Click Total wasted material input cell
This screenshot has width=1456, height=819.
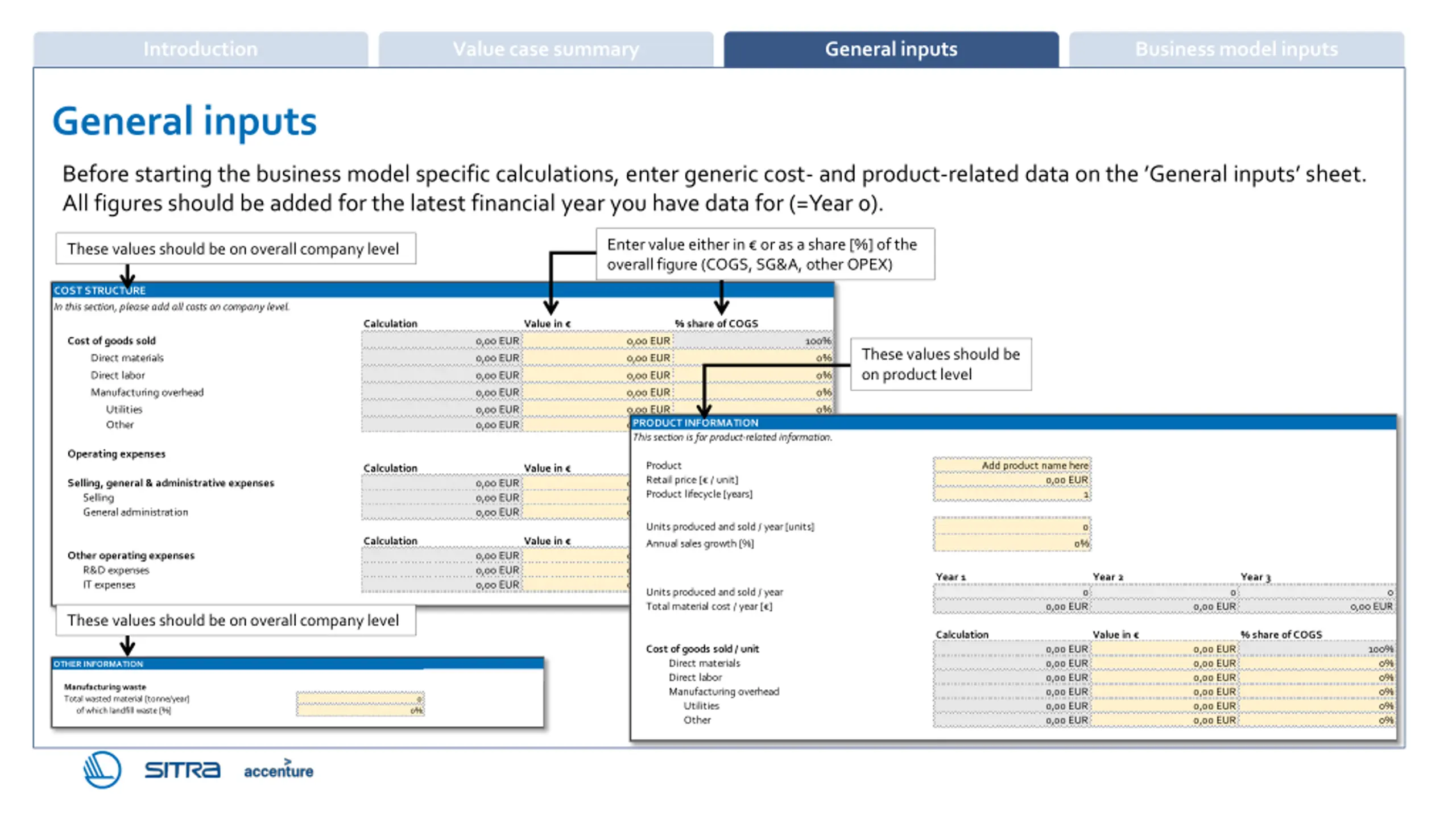pyautogui.click(x=361, y=699)
